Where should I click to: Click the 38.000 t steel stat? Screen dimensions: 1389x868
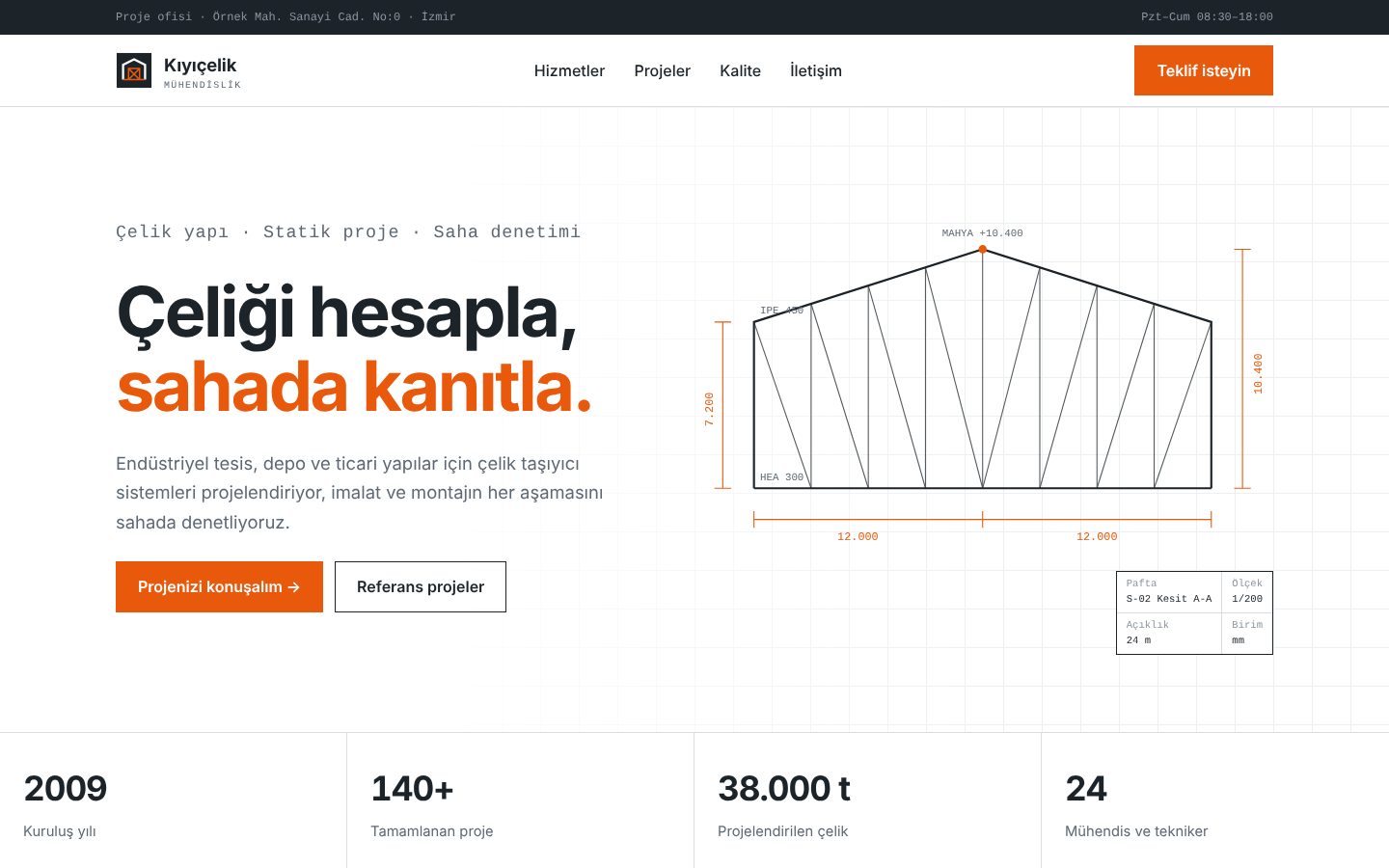(x=784, y=789)
